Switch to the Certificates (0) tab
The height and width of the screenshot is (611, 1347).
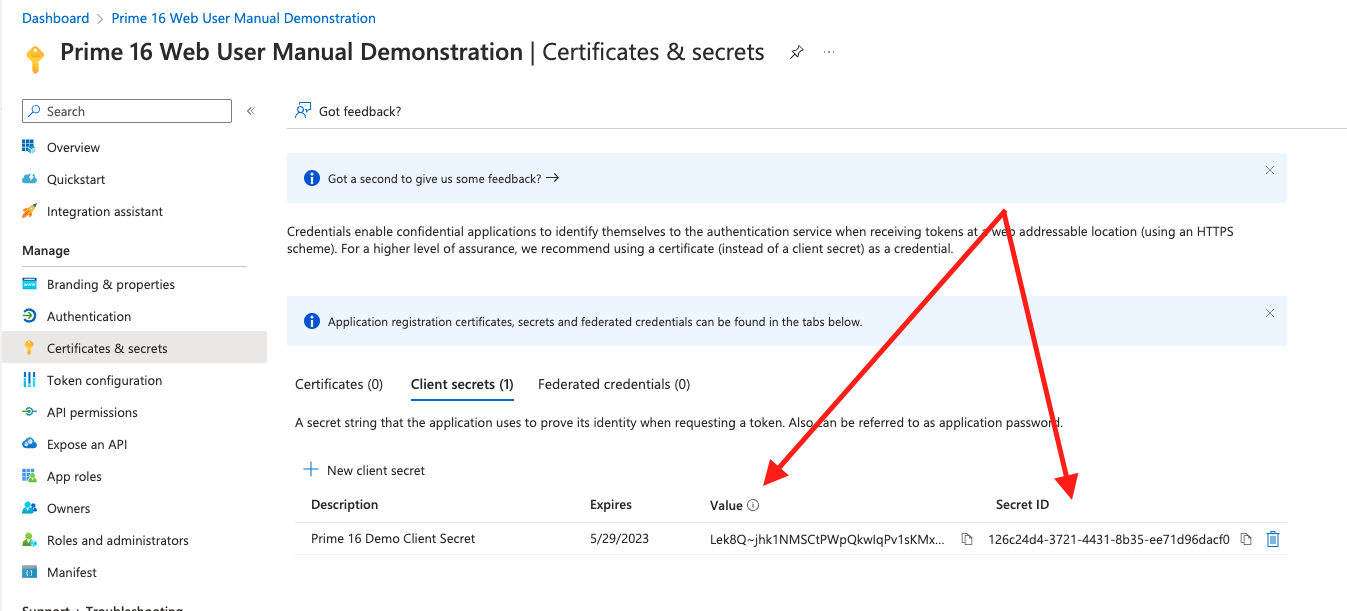[339, 384]
